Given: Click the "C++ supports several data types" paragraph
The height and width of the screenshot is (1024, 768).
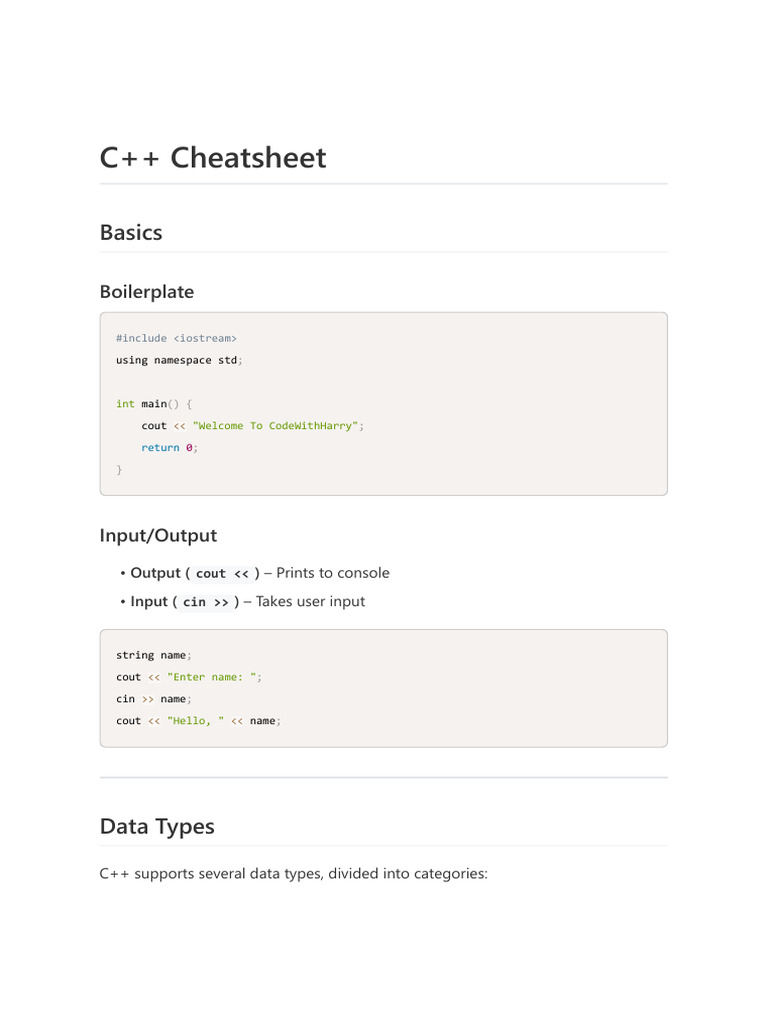Looking at the screenshot, I should [x=293, y=874].
